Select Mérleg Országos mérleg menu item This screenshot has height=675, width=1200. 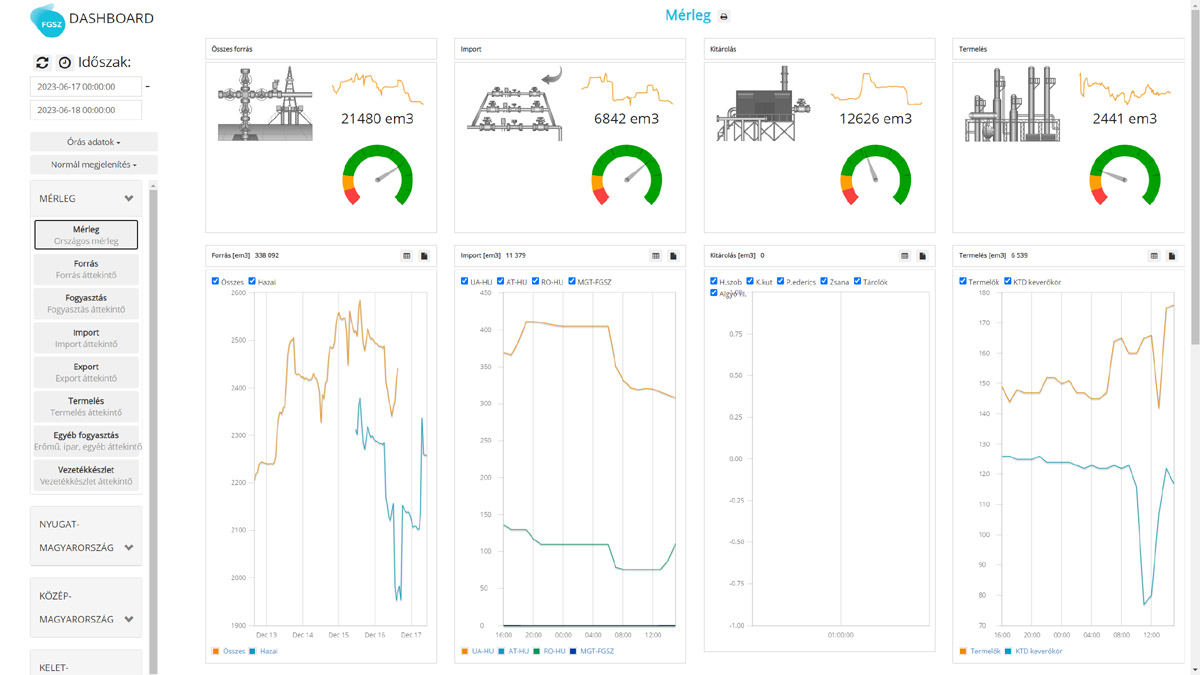(86, 235)
